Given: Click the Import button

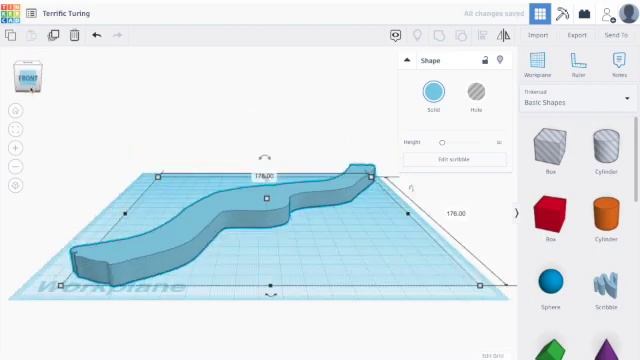Looking at the screenshot, I should click(x=538, y=36).
